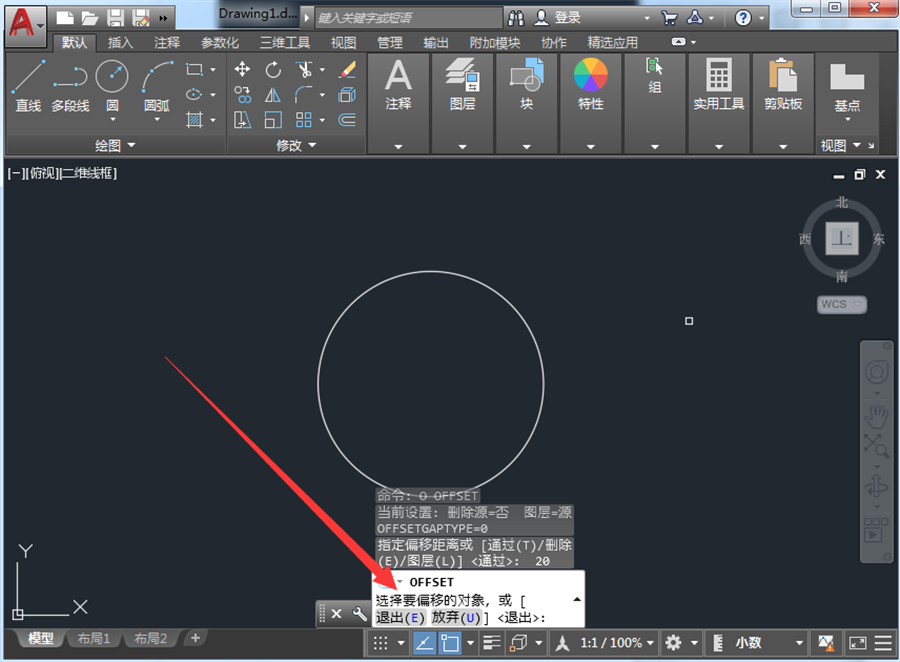Image resolution: width=900 pixels, height=662 pixels.
Task: Activate the Copy tool
Action: pos(242,95)
